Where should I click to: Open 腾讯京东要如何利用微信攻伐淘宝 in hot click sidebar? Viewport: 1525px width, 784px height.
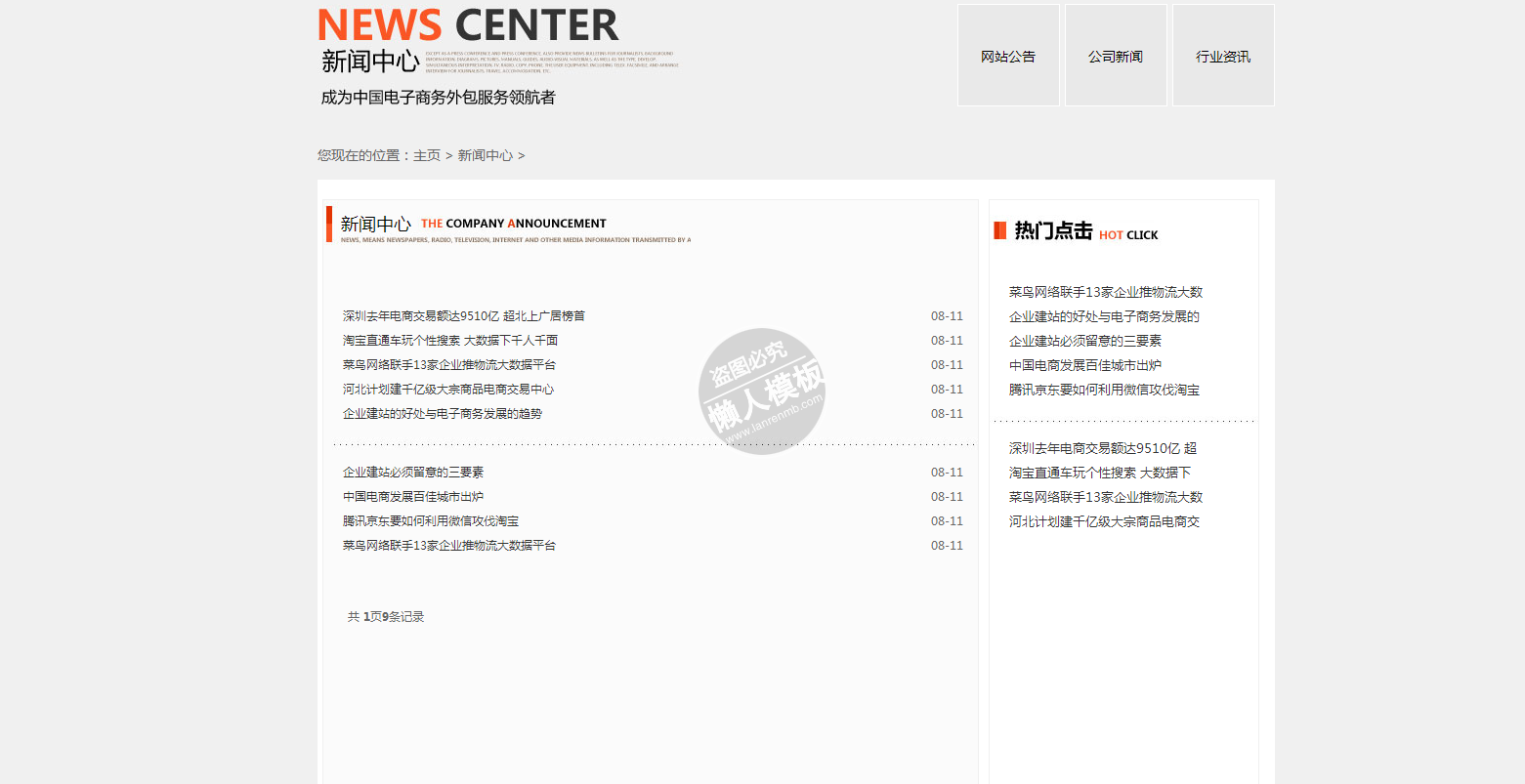1104,390
